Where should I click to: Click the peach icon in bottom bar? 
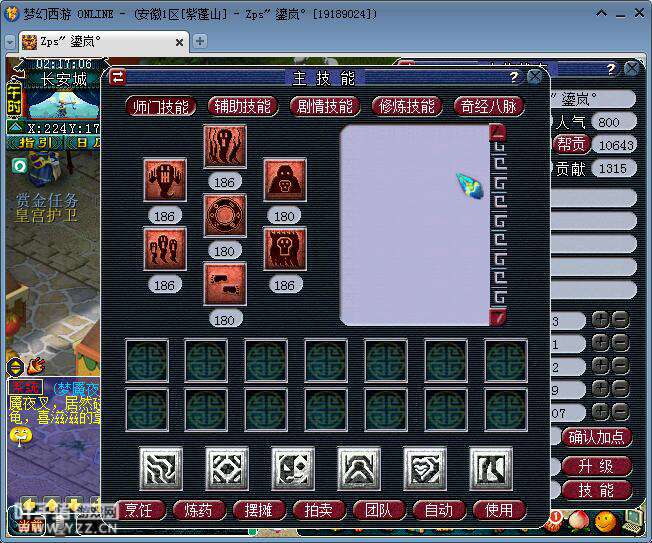click(x=579, y=521)
